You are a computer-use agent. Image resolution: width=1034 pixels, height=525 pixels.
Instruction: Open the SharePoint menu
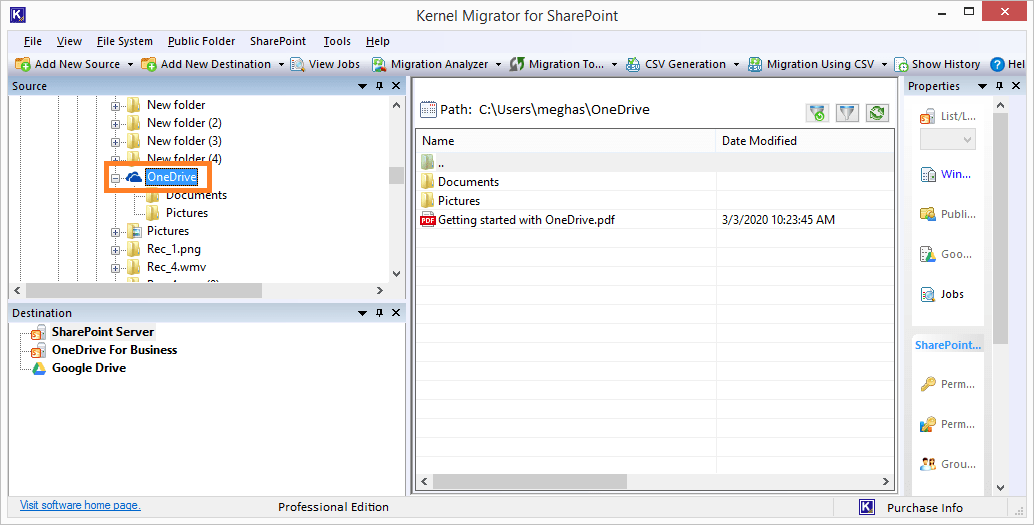click(278, 41)
